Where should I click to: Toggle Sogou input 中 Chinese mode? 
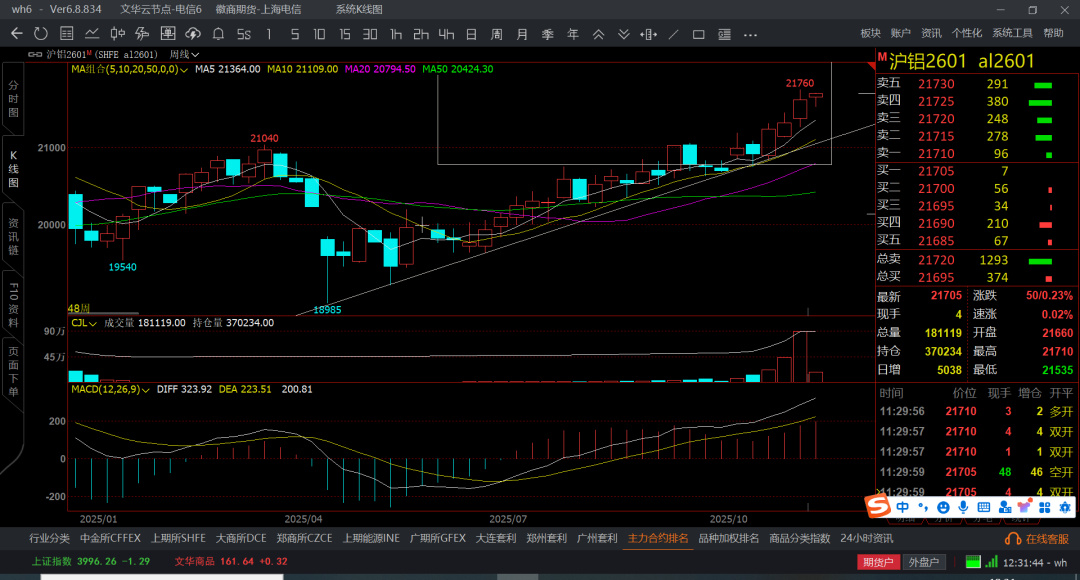click(902, 508)
